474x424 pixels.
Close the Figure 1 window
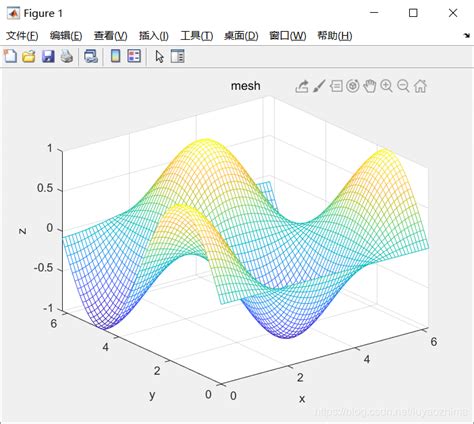click(x=453, y=13)
